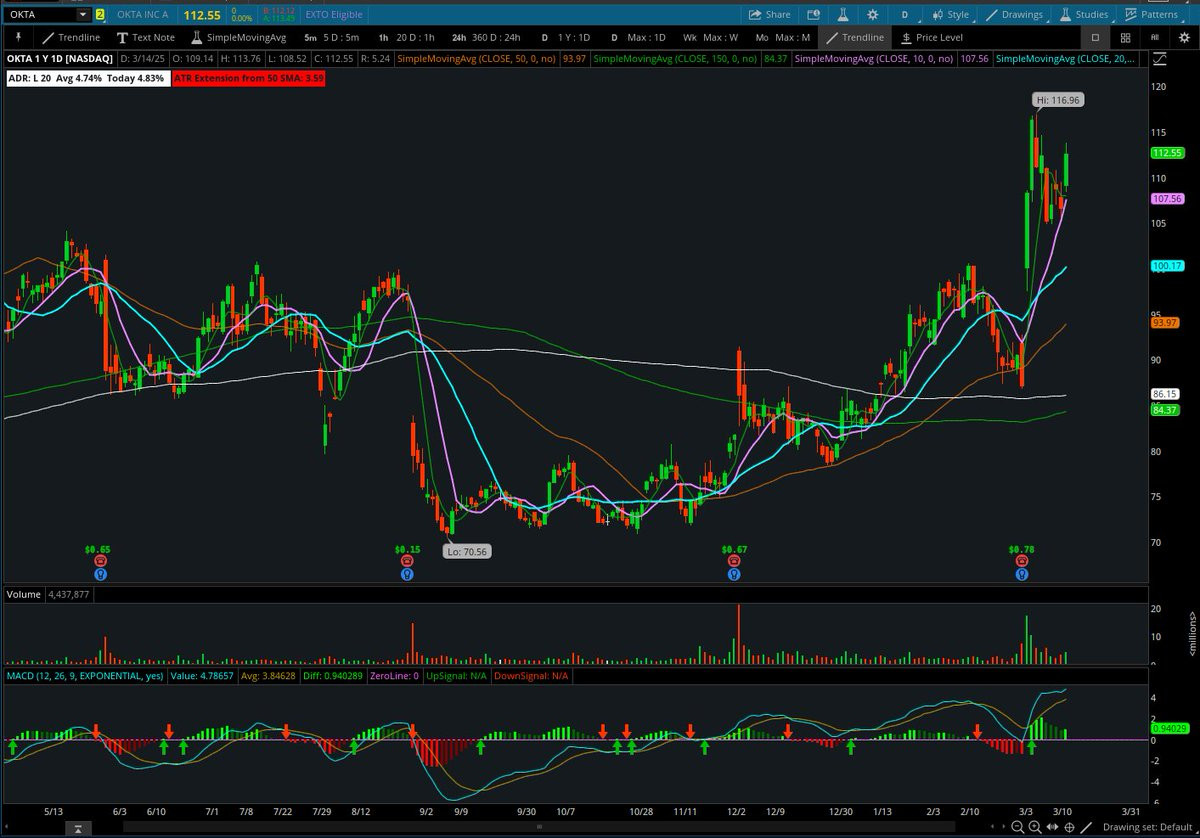Switch to 5 D : 5m timeframe
1200x838 pixels.
coord(331,38)
